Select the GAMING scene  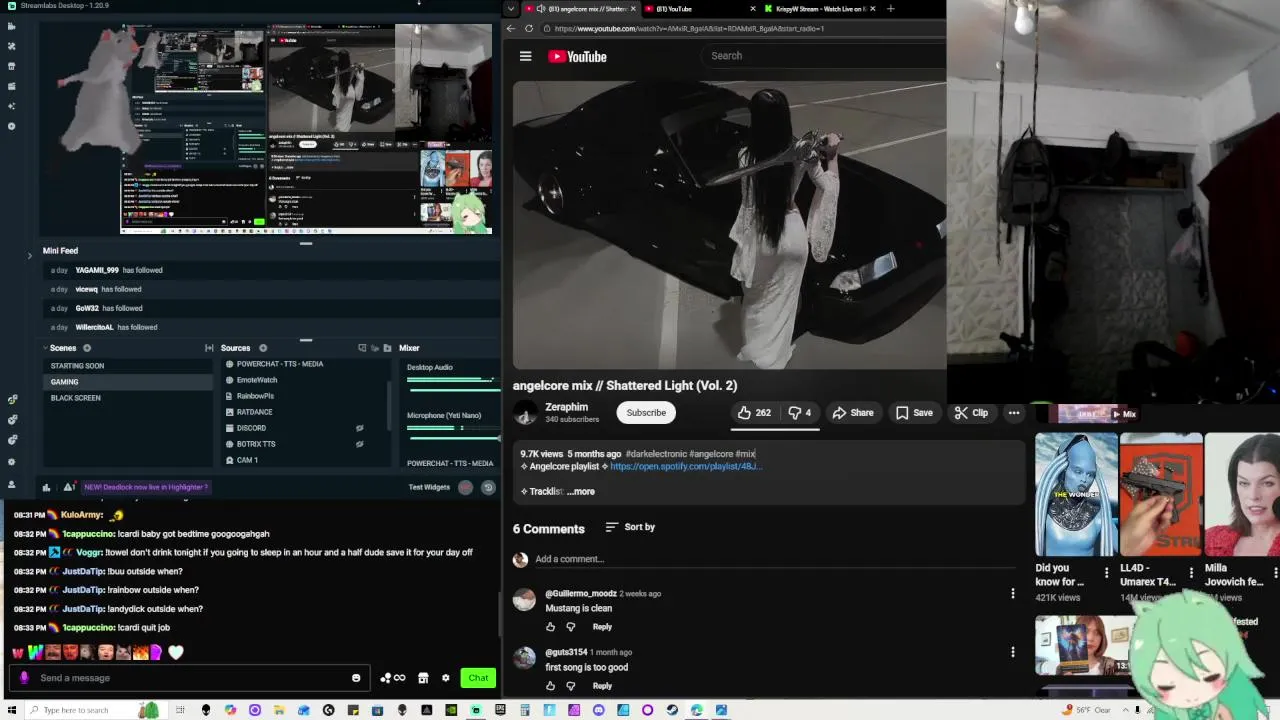(128, 382)
